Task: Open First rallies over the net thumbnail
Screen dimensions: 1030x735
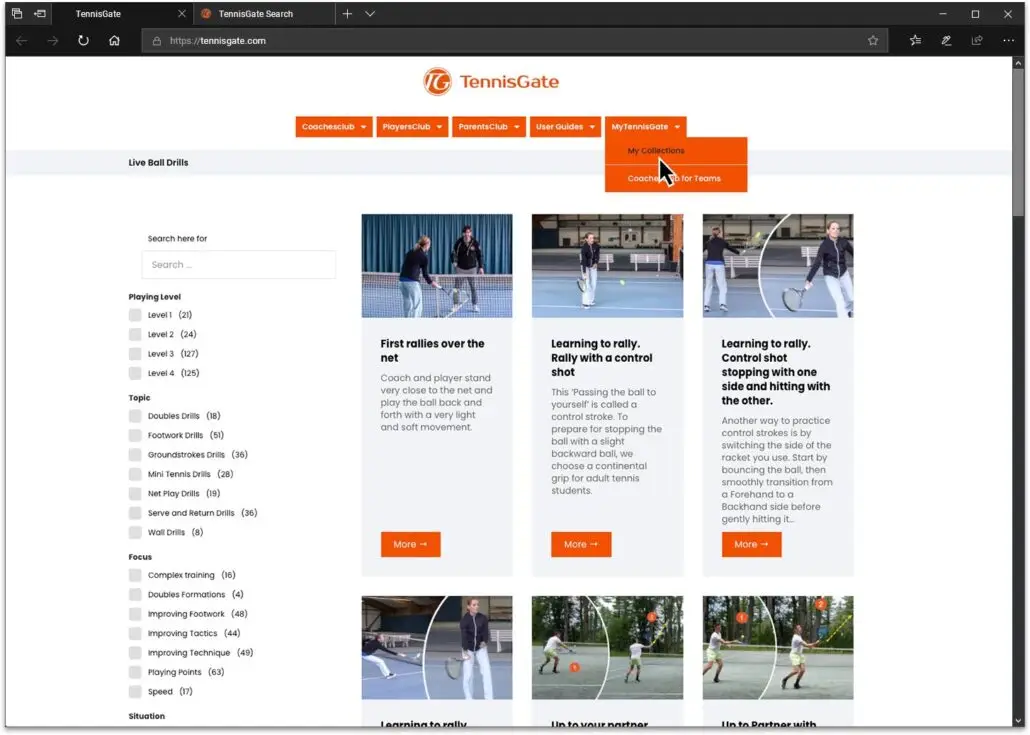Action: coord(437,266)
